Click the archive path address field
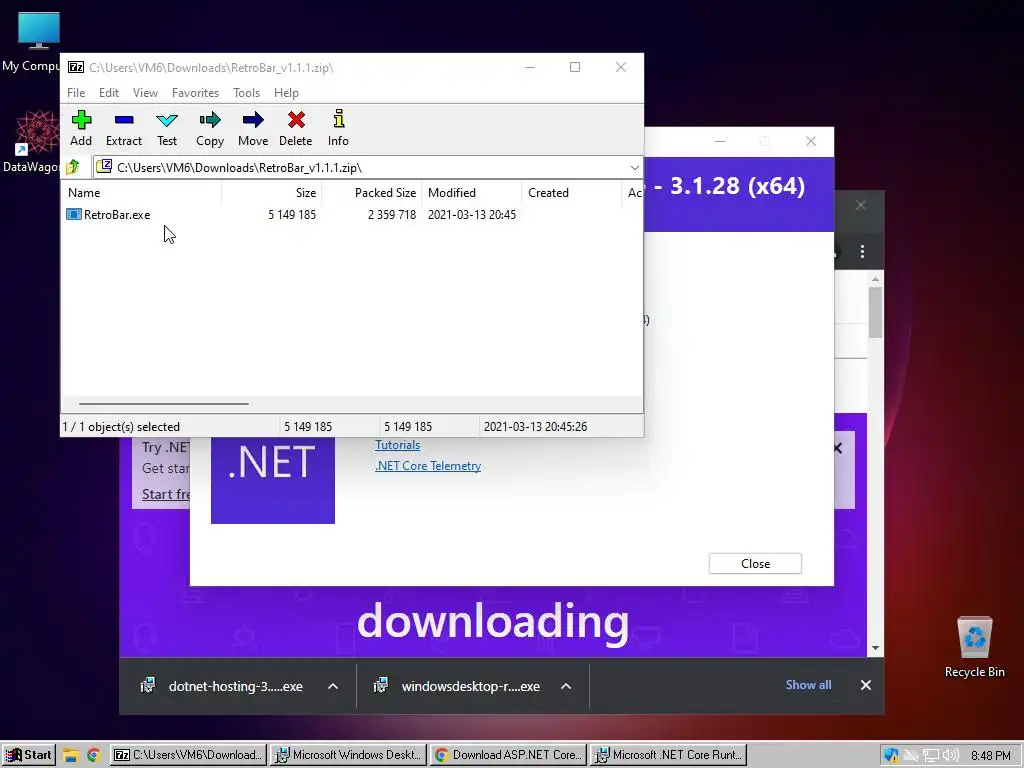Viewport: 1024px width, 768px height. tap(368, 168)
